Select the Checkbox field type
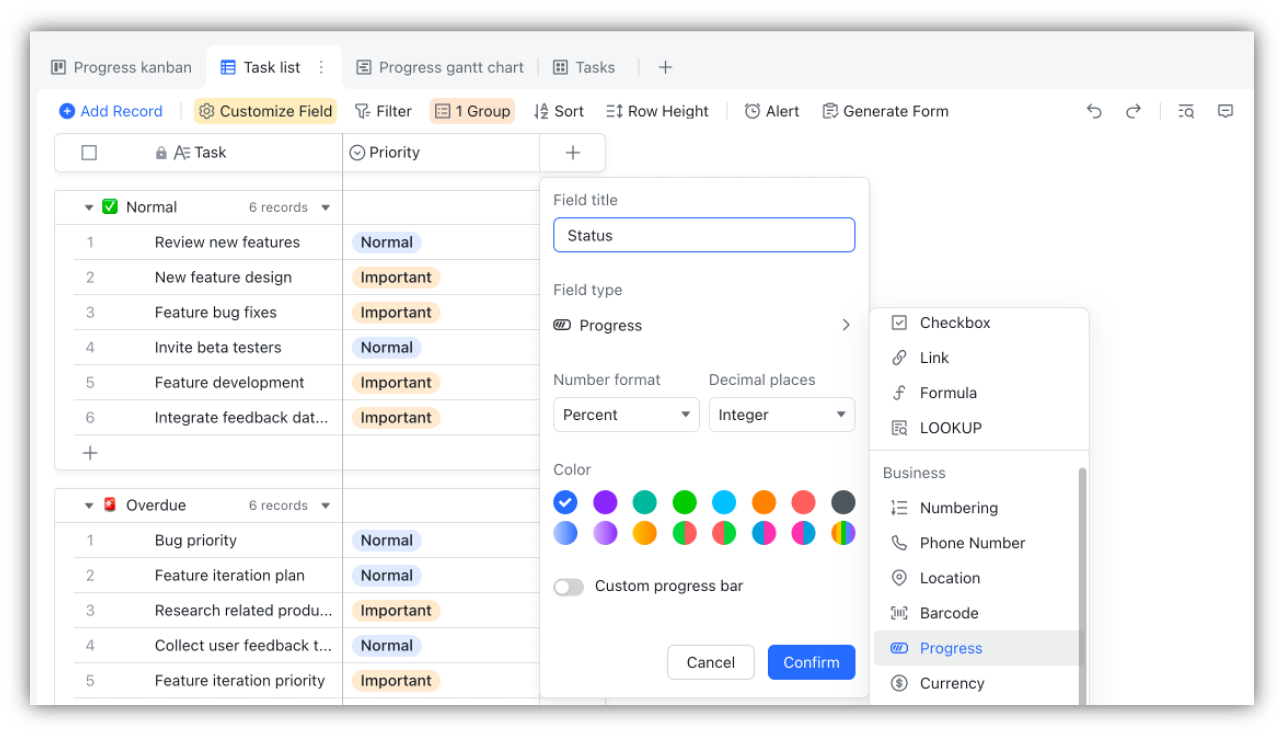 pyautogui.click(x=954, y=323)
